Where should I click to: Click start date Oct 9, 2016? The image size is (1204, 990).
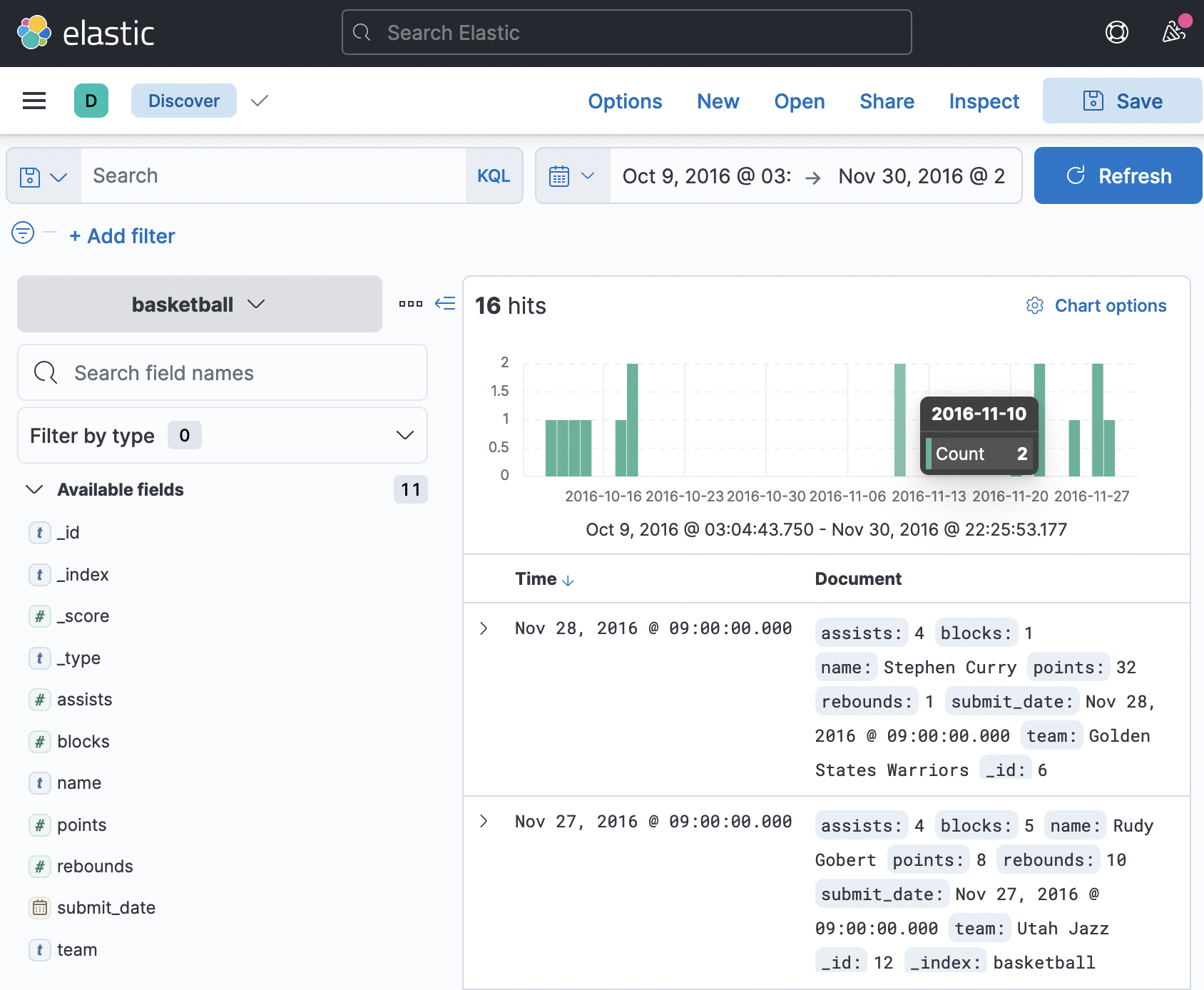point(707,176)
